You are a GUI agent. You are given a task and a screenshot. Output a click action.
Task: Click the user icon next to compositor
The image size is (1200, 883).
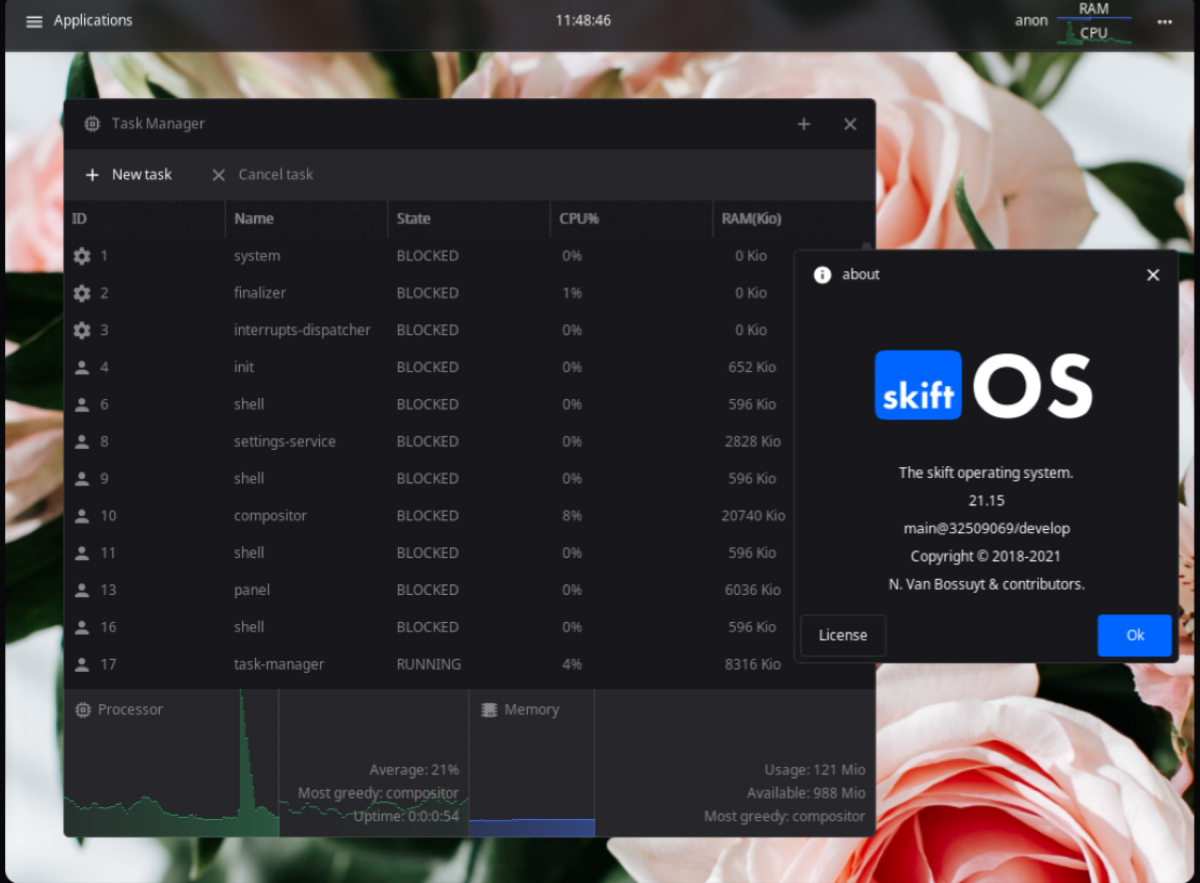[83, 515]
